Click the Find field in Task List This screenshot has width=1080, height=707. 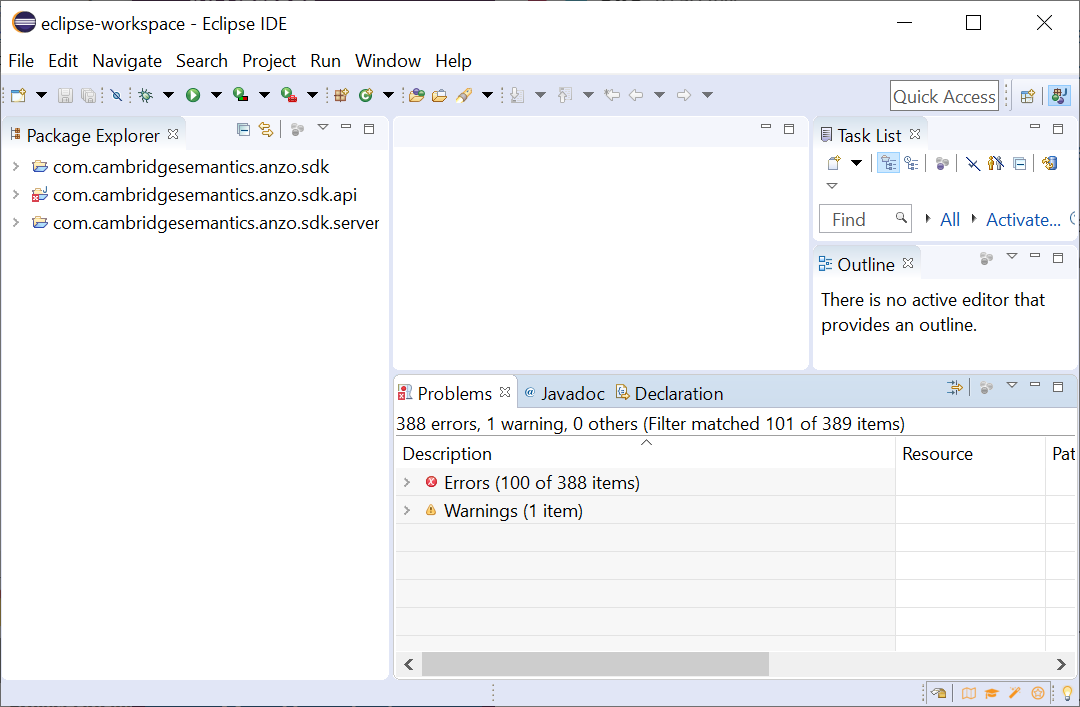[865, 219]
